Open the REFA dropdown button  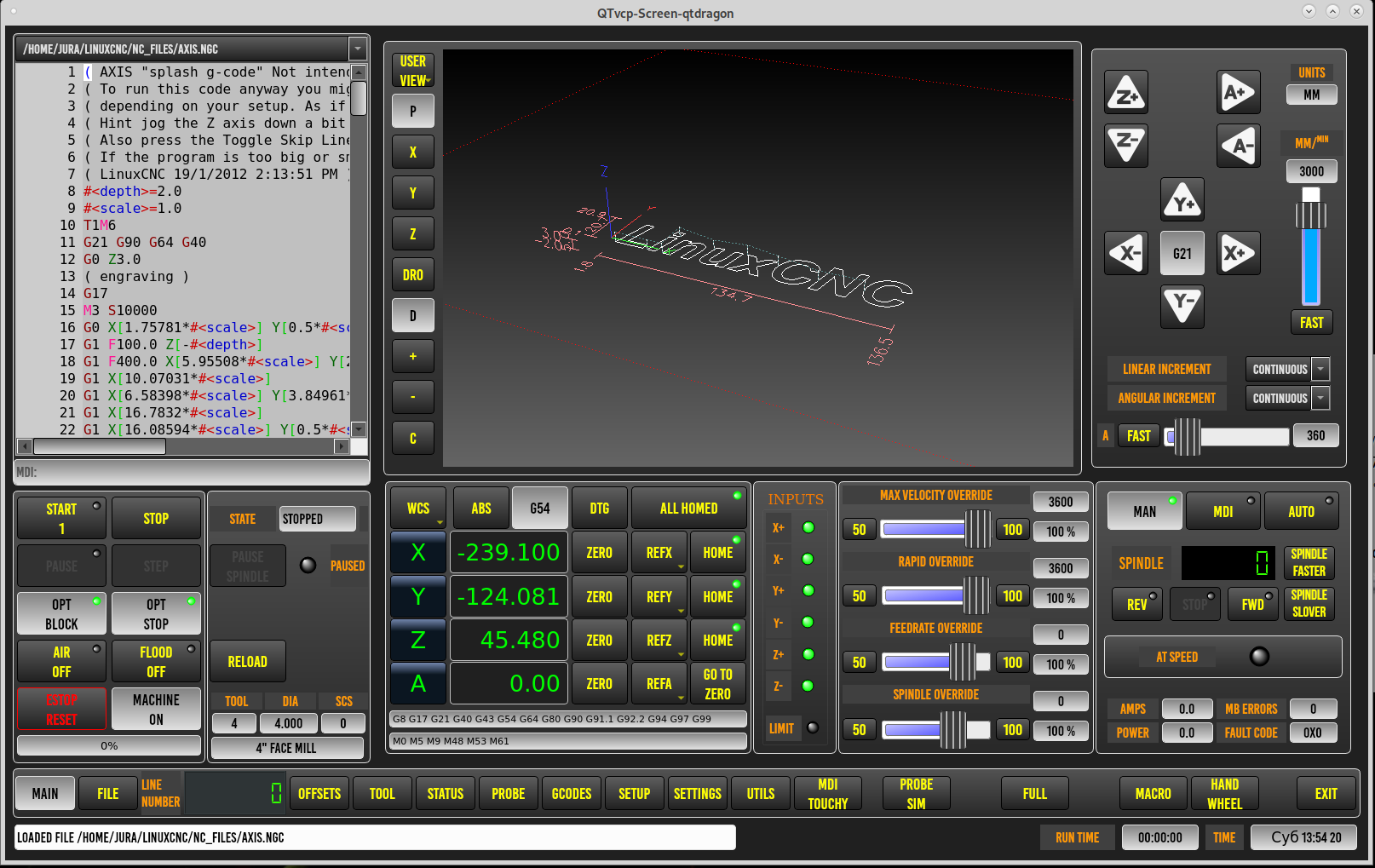pyautogui.click(x=659, y=683)
